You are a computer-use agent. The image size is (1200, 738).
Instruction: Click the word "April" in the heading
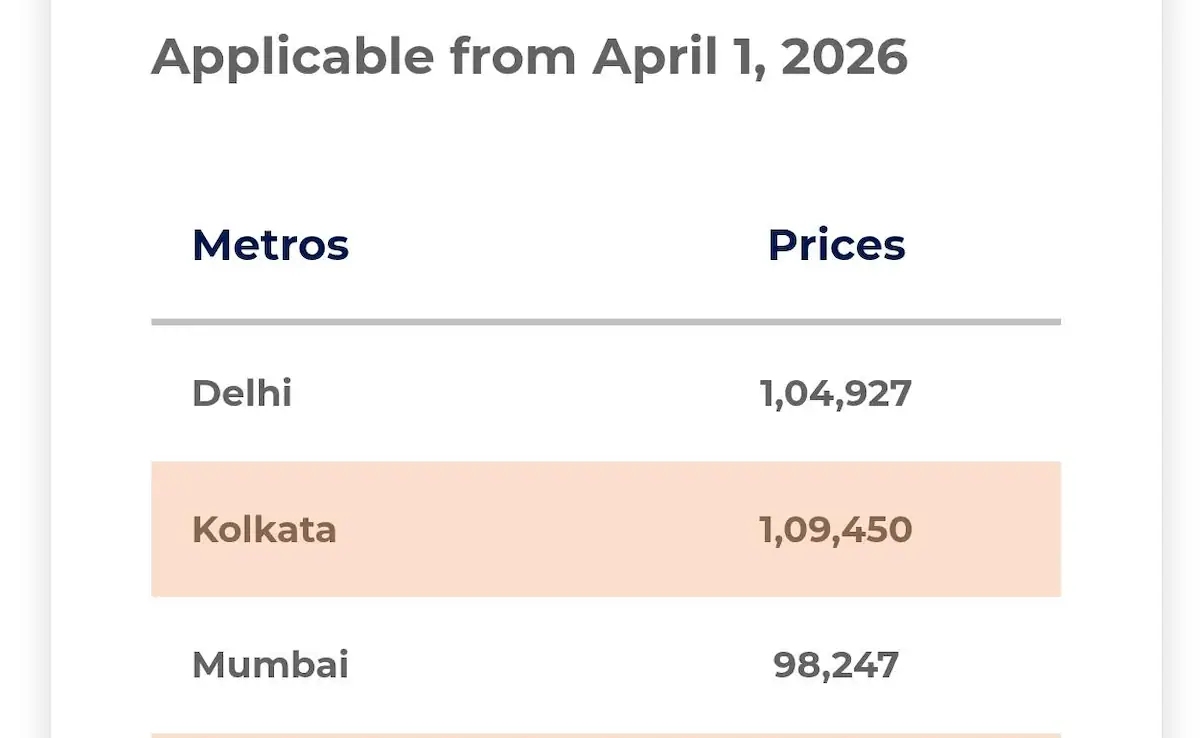tap(654, 57)
